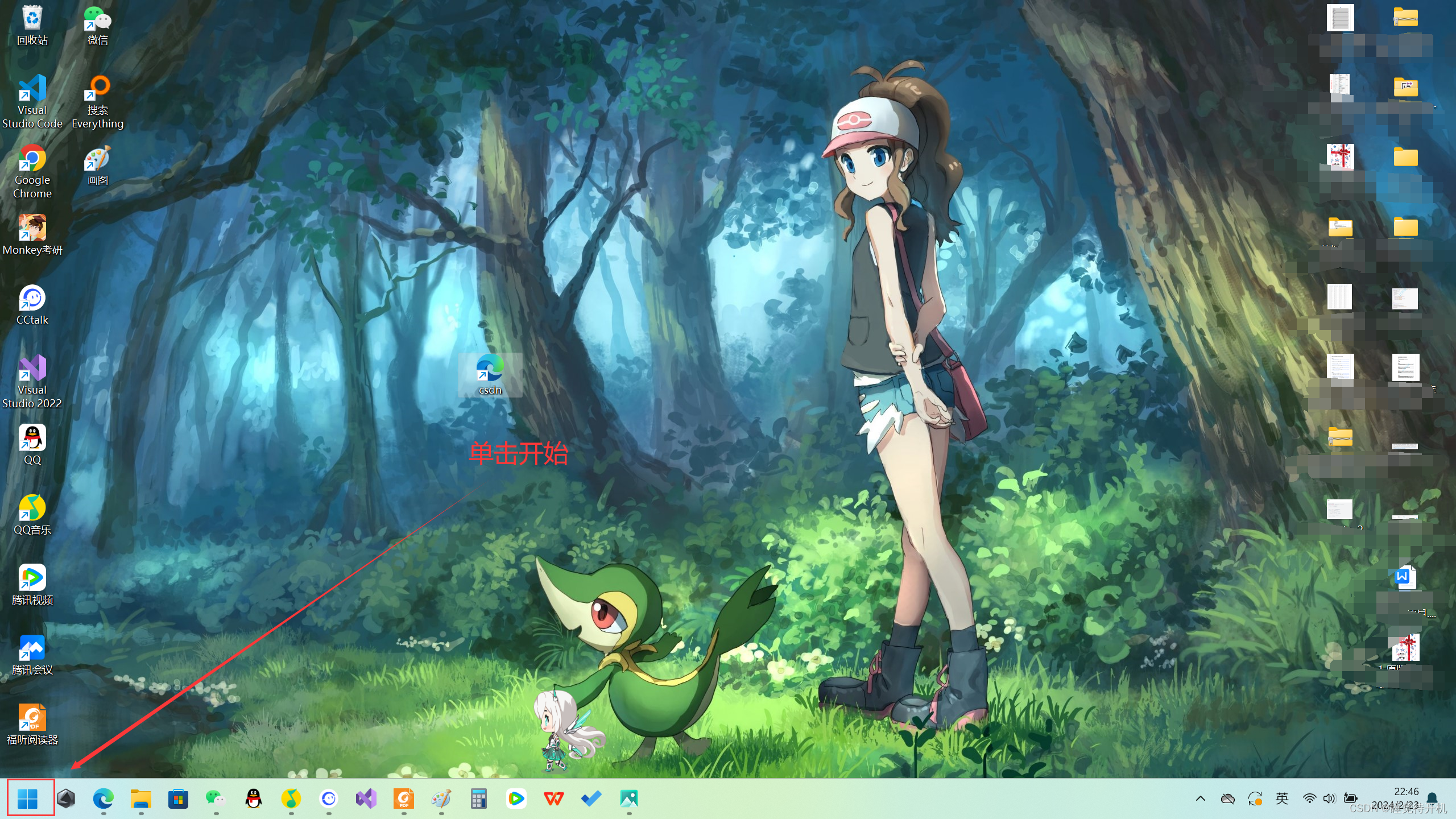Launch Calculator from the taskbar

coord(479,799)
